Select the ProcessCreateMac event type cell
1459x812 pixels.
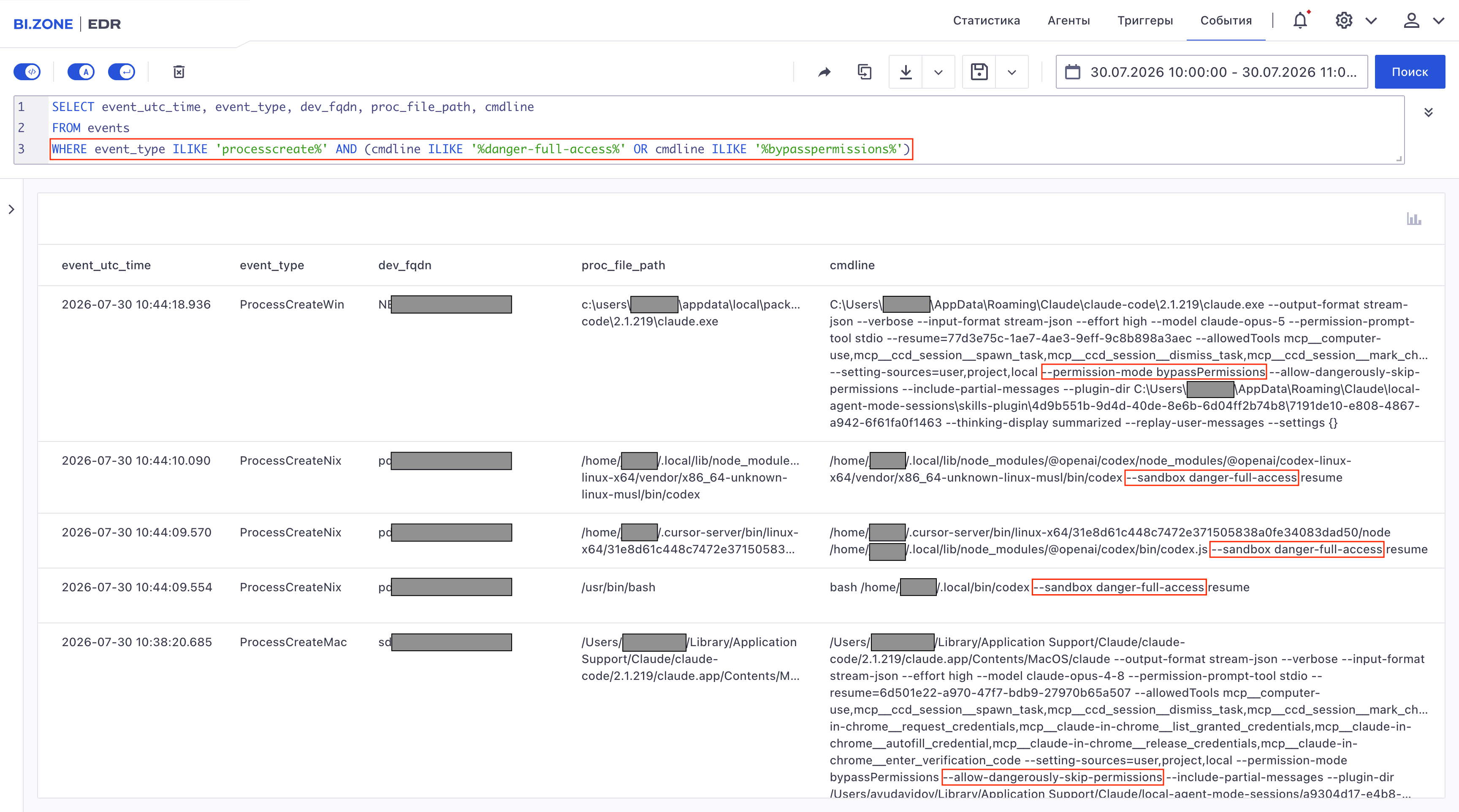293,643
